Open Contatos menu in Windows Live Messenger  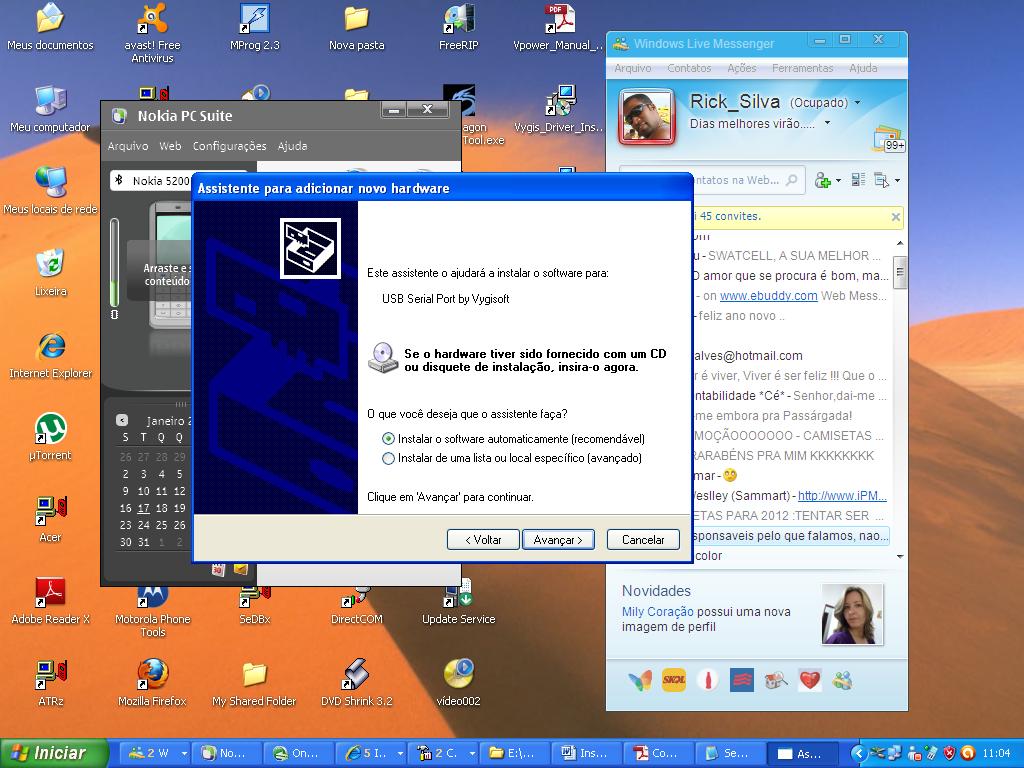coord(689,68)
